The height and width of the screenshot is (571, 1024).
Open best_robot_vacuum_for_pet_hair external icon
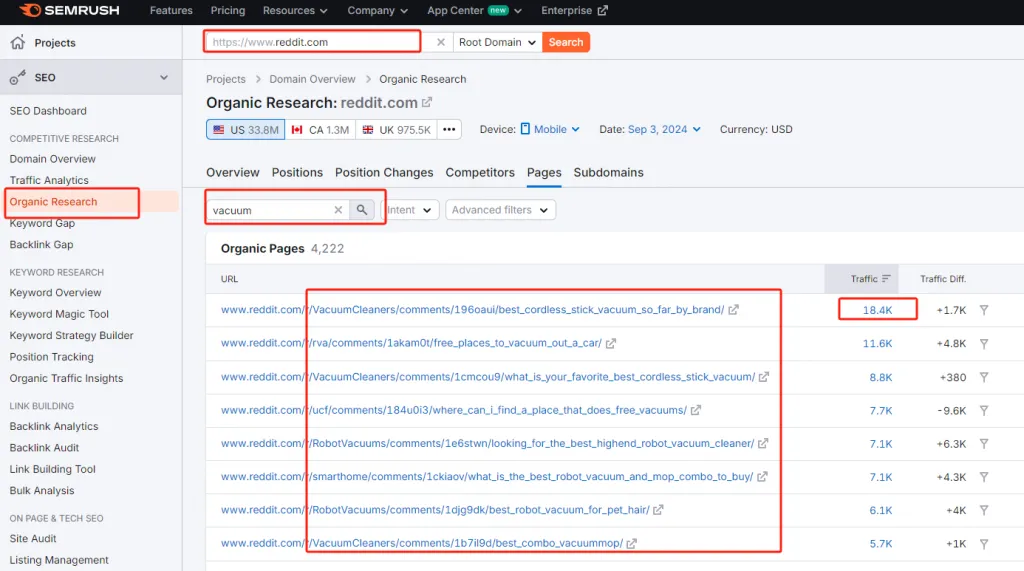[658, 510]
